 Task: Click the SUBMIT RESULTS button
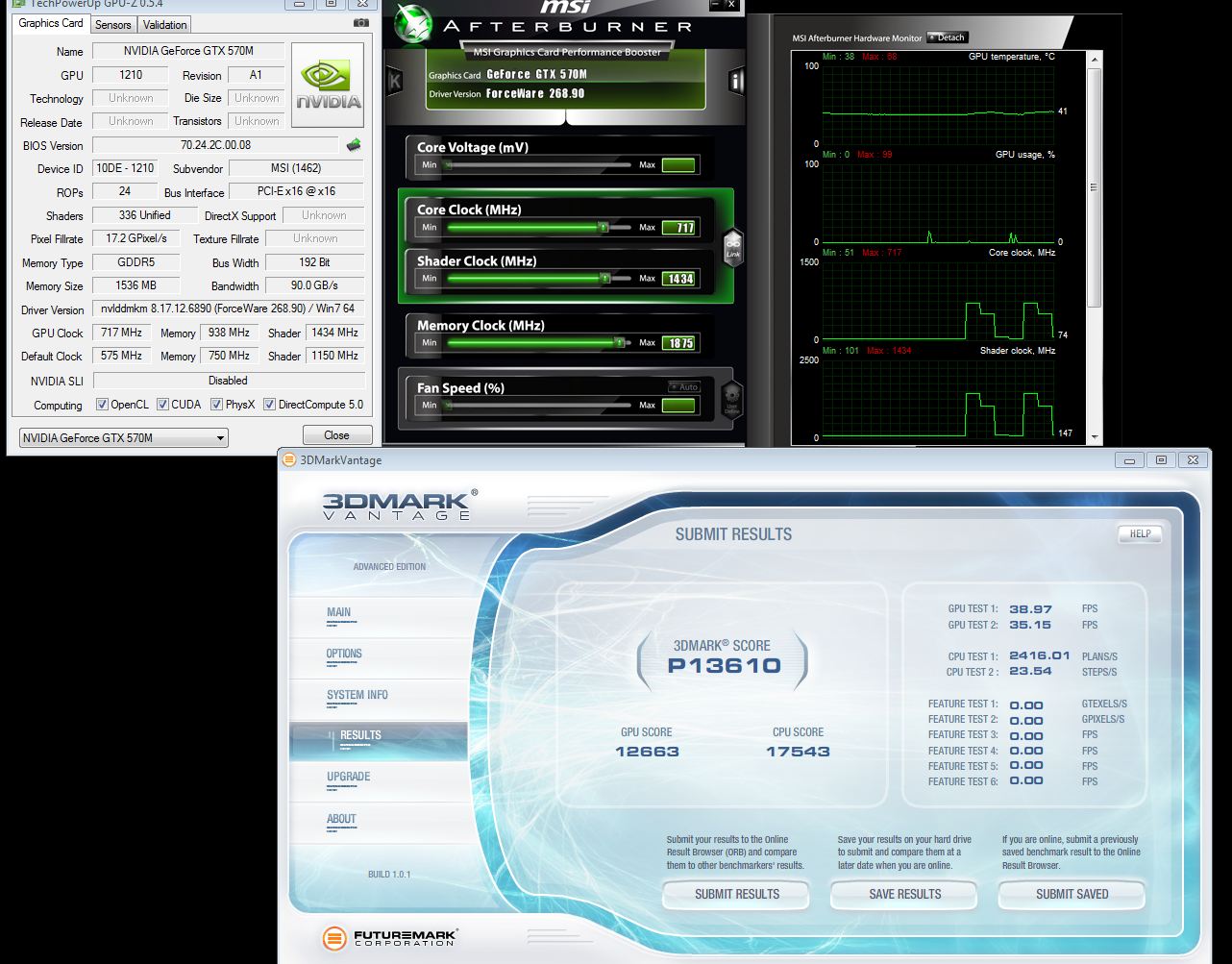pyautogui.click(x=737, y=894)
